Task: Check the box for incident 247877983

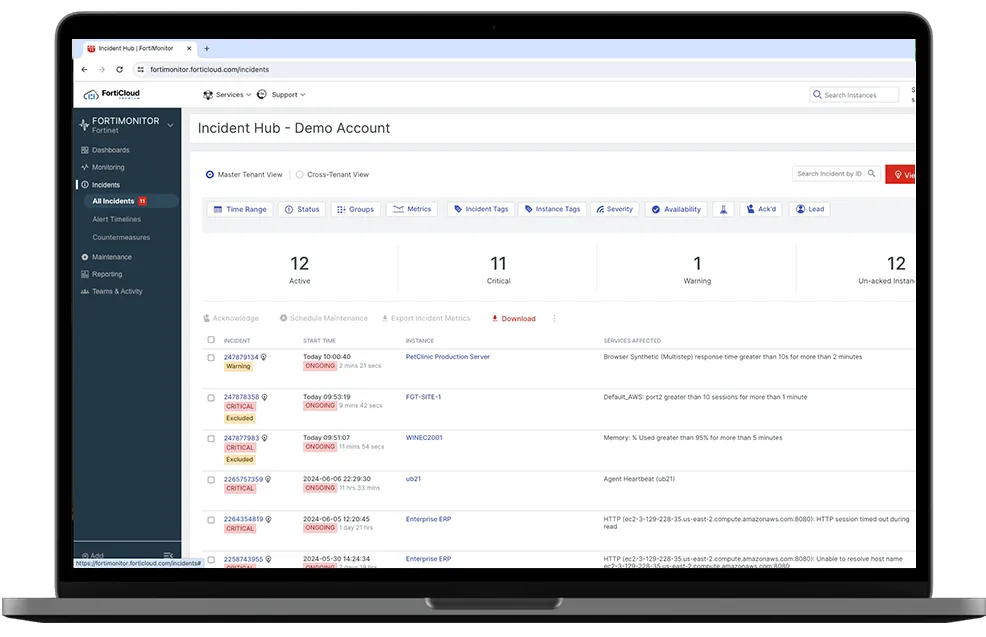Action: pos(211,439)
